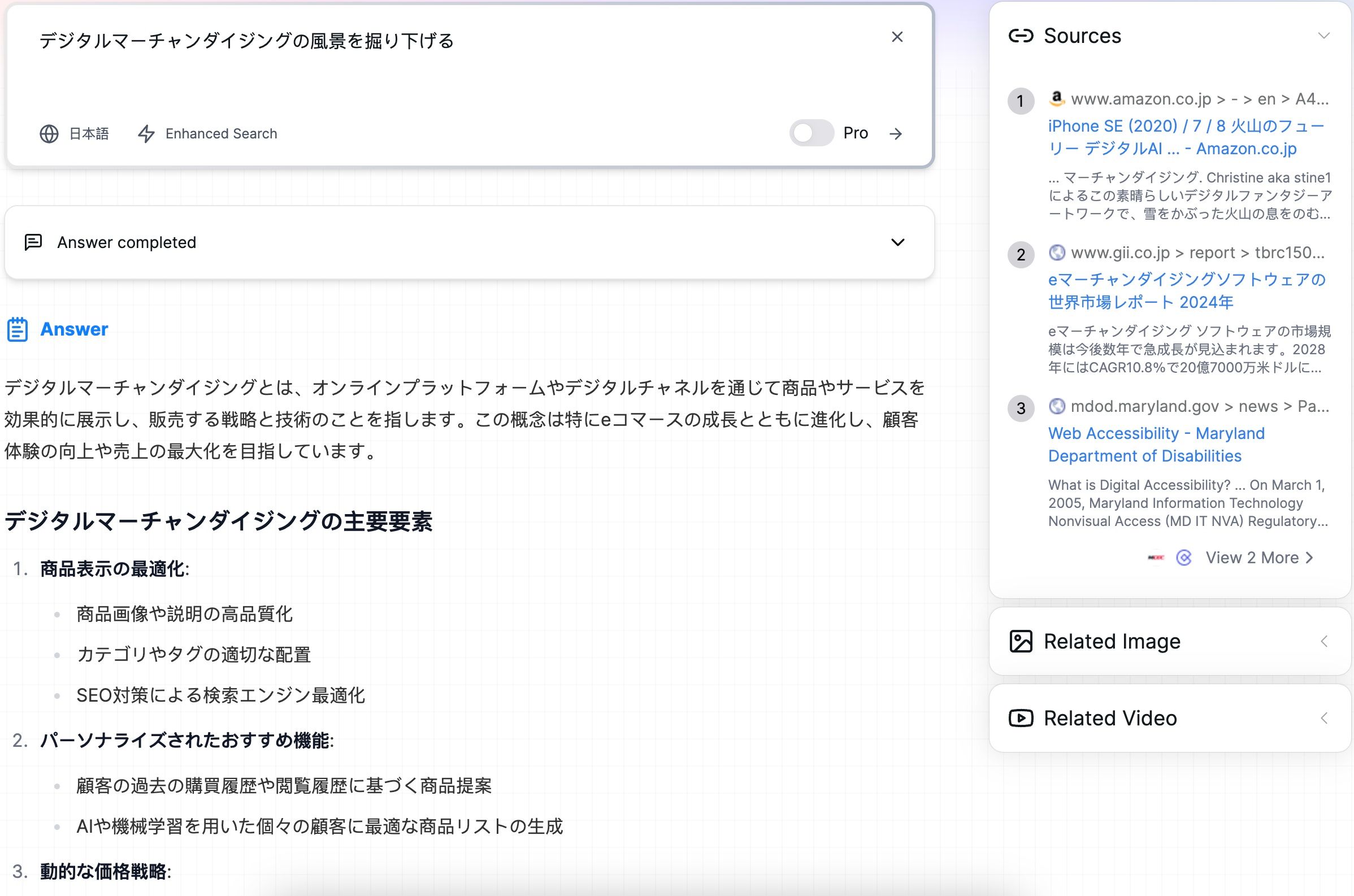This screenshot has height=896, width=1354.
Task: Click the Amazon.co.jp source link 1
Action: click(1187, 136)
